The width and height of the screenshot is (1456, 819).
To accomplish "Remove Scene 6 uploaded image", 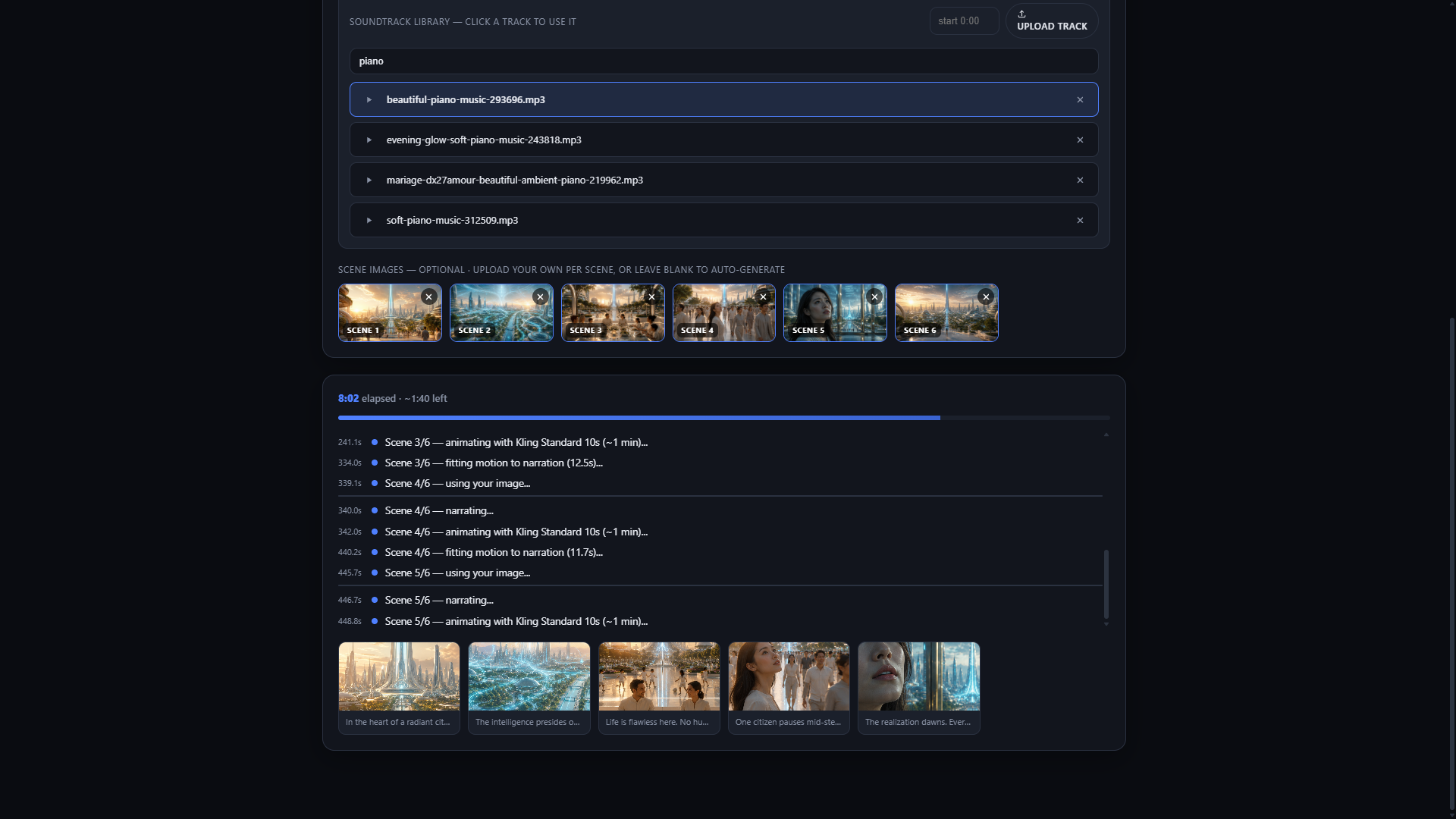I will point(987,297).
